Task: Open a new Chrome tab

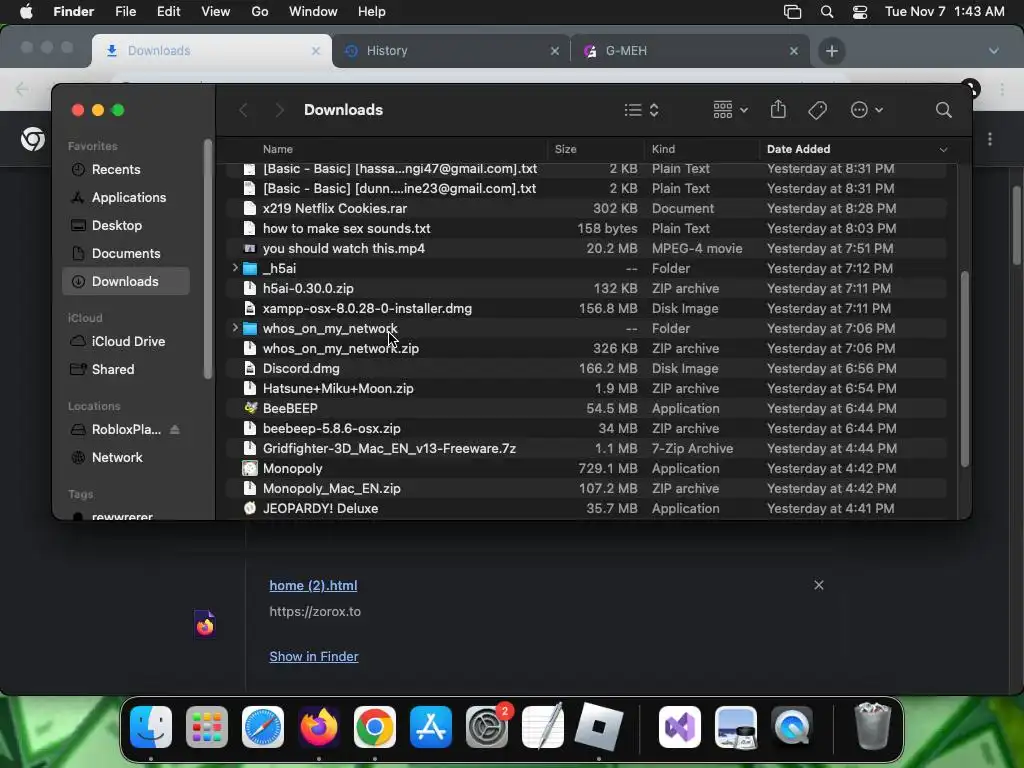Action: (x=831, y=51)
